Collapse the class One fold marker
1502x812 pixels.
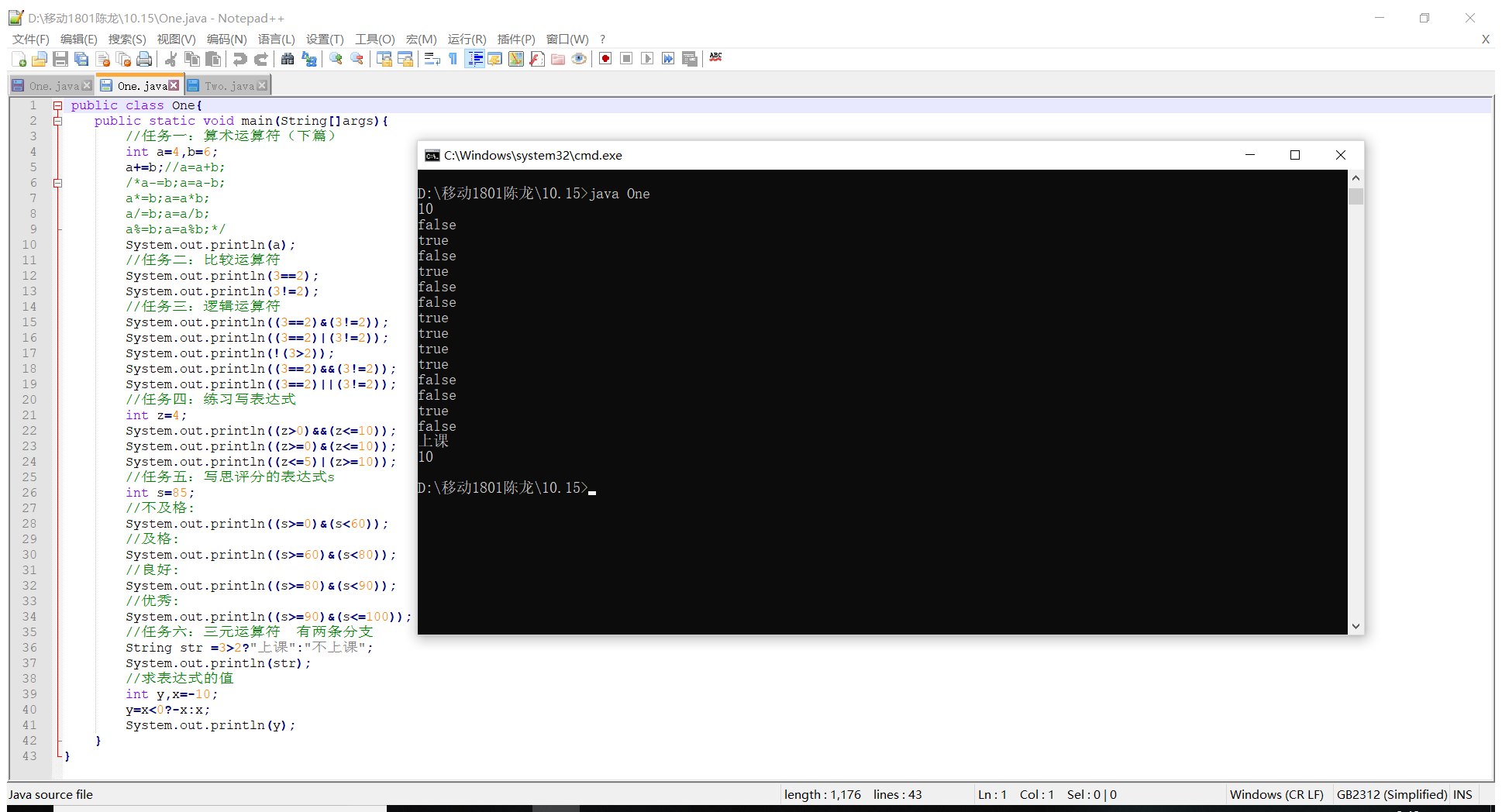57,105
